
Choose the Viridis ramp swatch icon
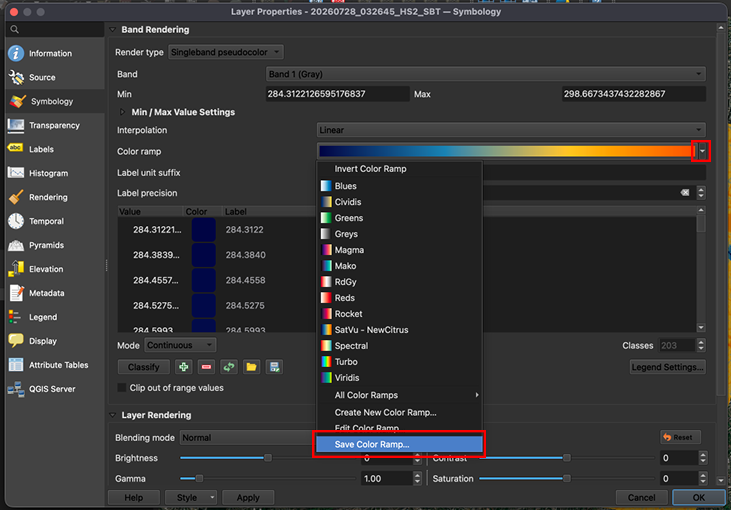[x=326, y=377]
